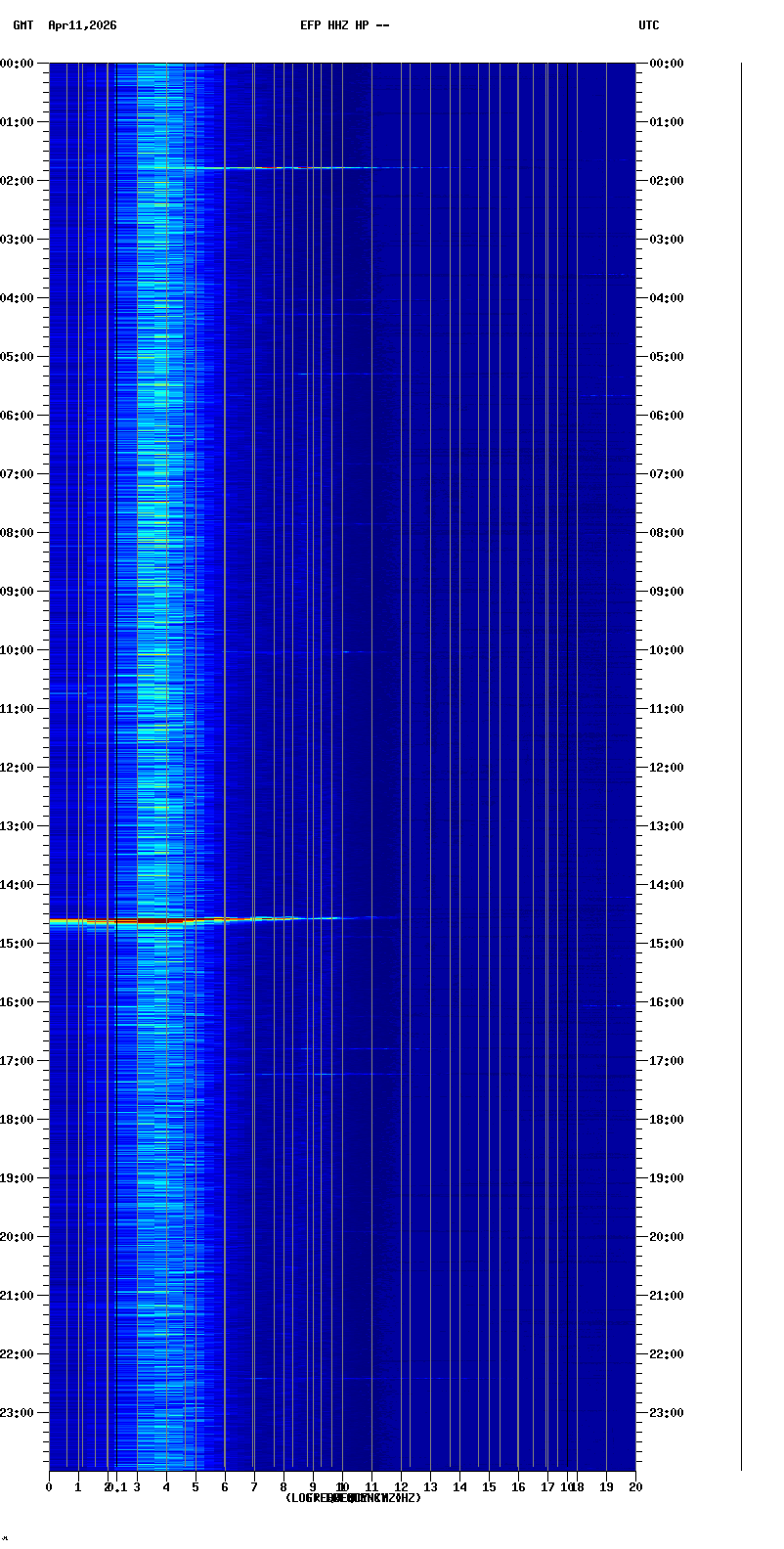Click the 13 tick label on the frequency axis
The height and width of the screenshot is (1549, 784).
tap(430, 1487)
